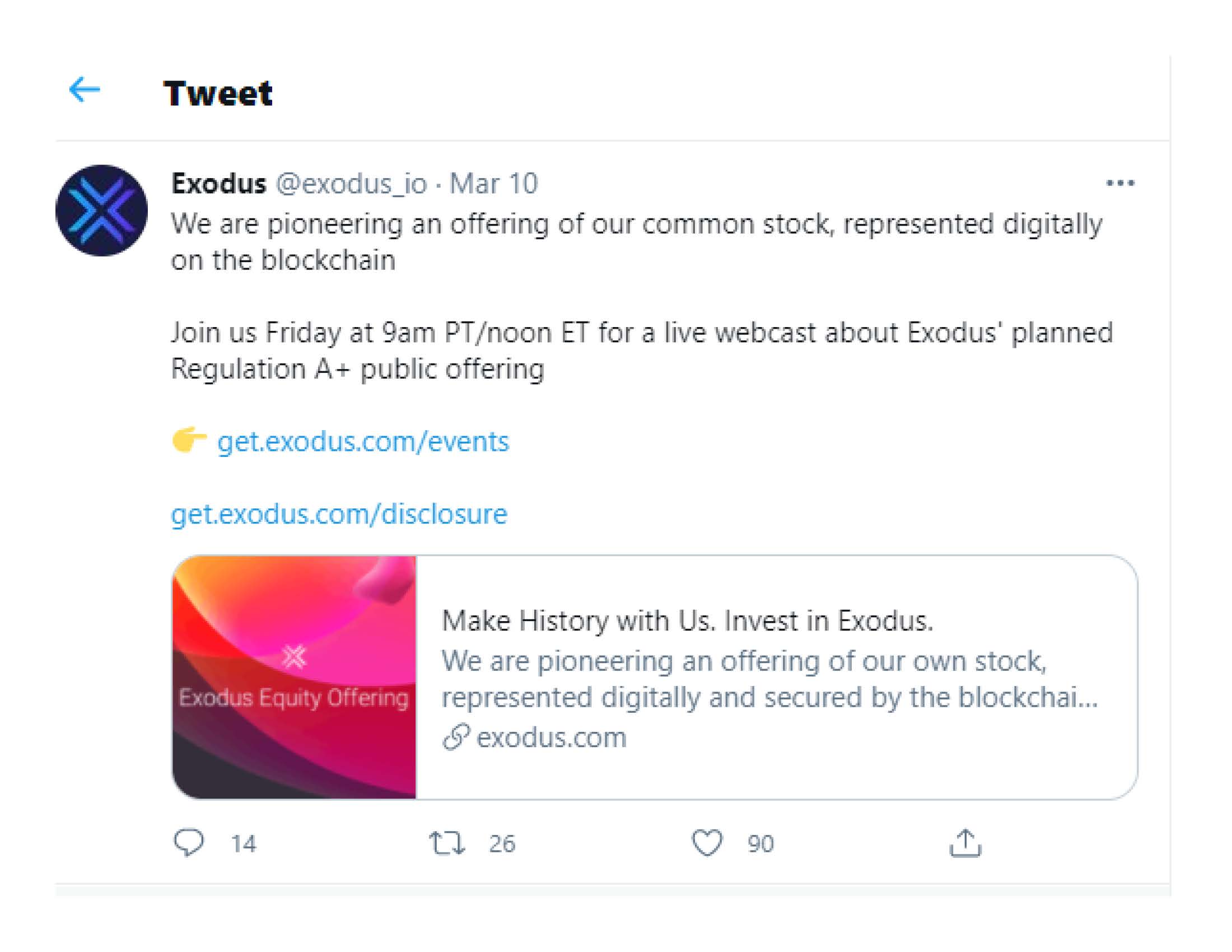Click the @exodus_io handle
This screenshot has width=1232, height=952.
pyautogui.click(x=351, y=184)
